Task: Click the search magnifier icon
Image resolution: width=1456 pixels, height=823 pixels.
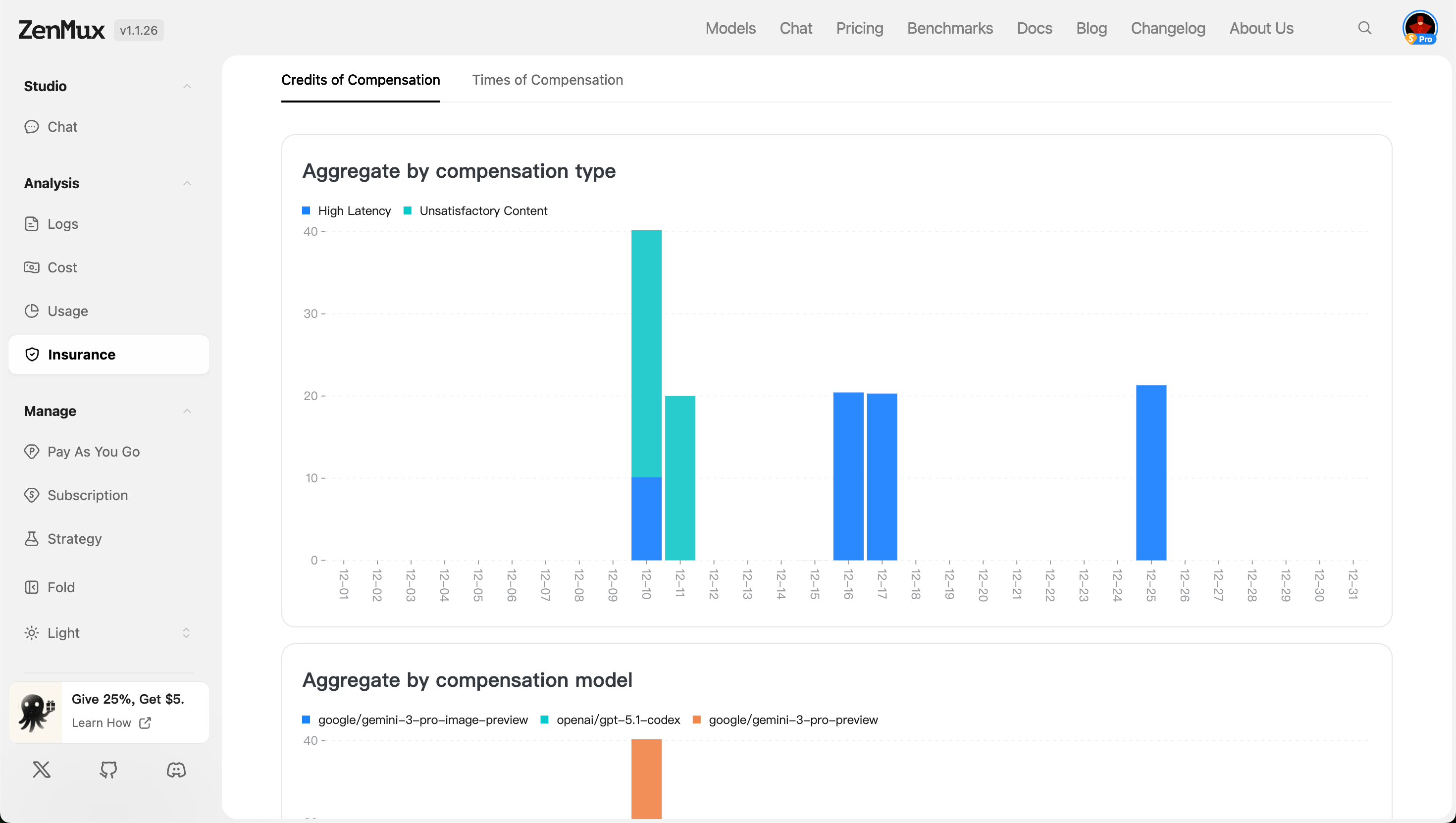Action: point(1364,28)
